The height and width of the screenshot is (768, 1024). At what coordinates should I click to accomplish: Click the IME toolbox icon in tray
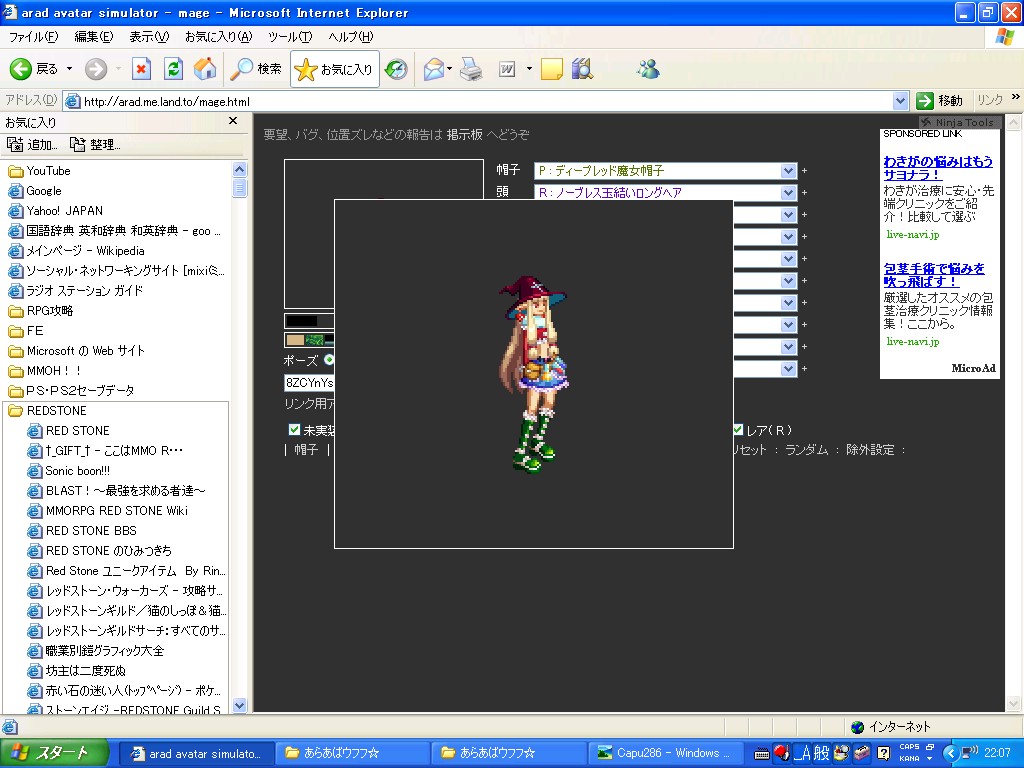pyautogui.click(x=862, y=753)
